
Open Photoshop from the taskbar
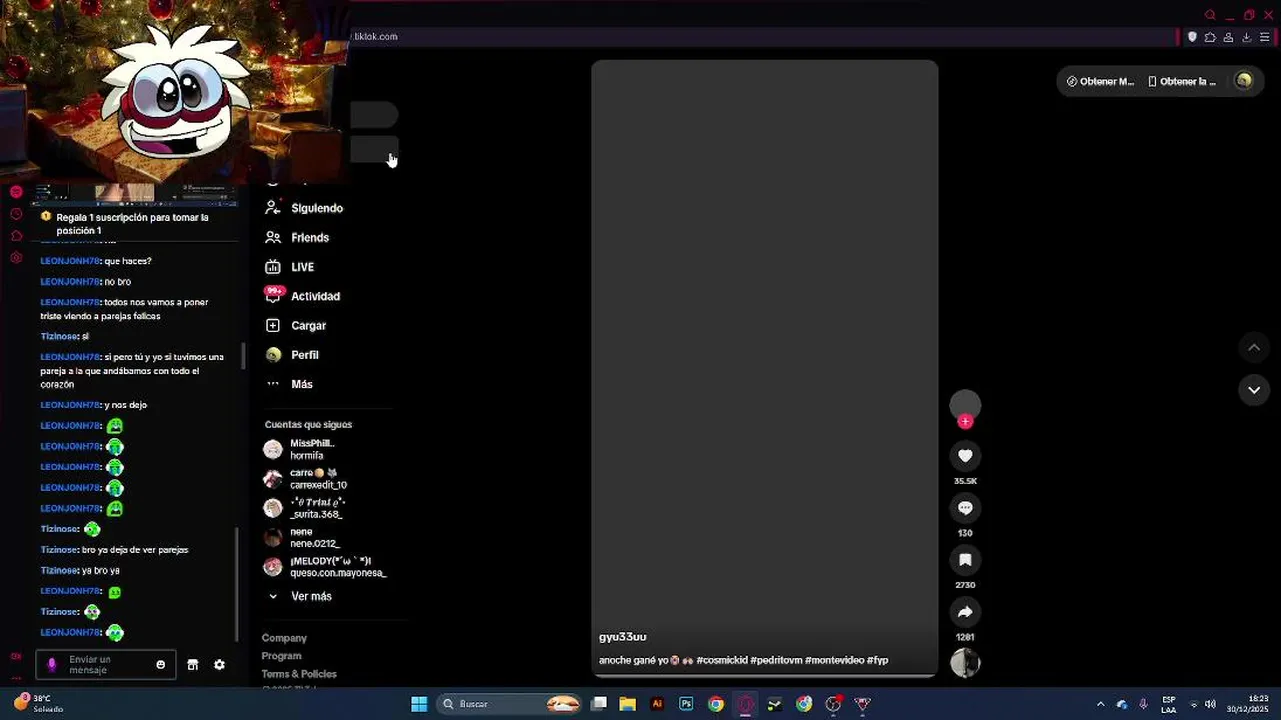point(686,704)
